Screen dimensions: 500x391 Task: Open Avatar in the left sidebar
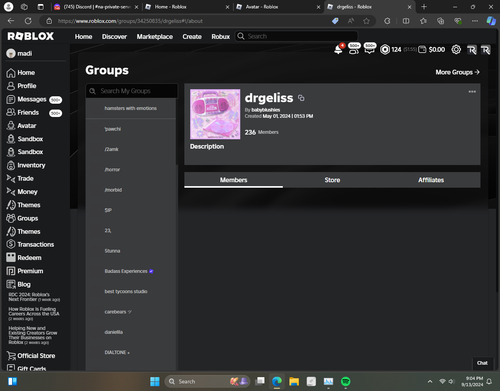pos(22,126)
